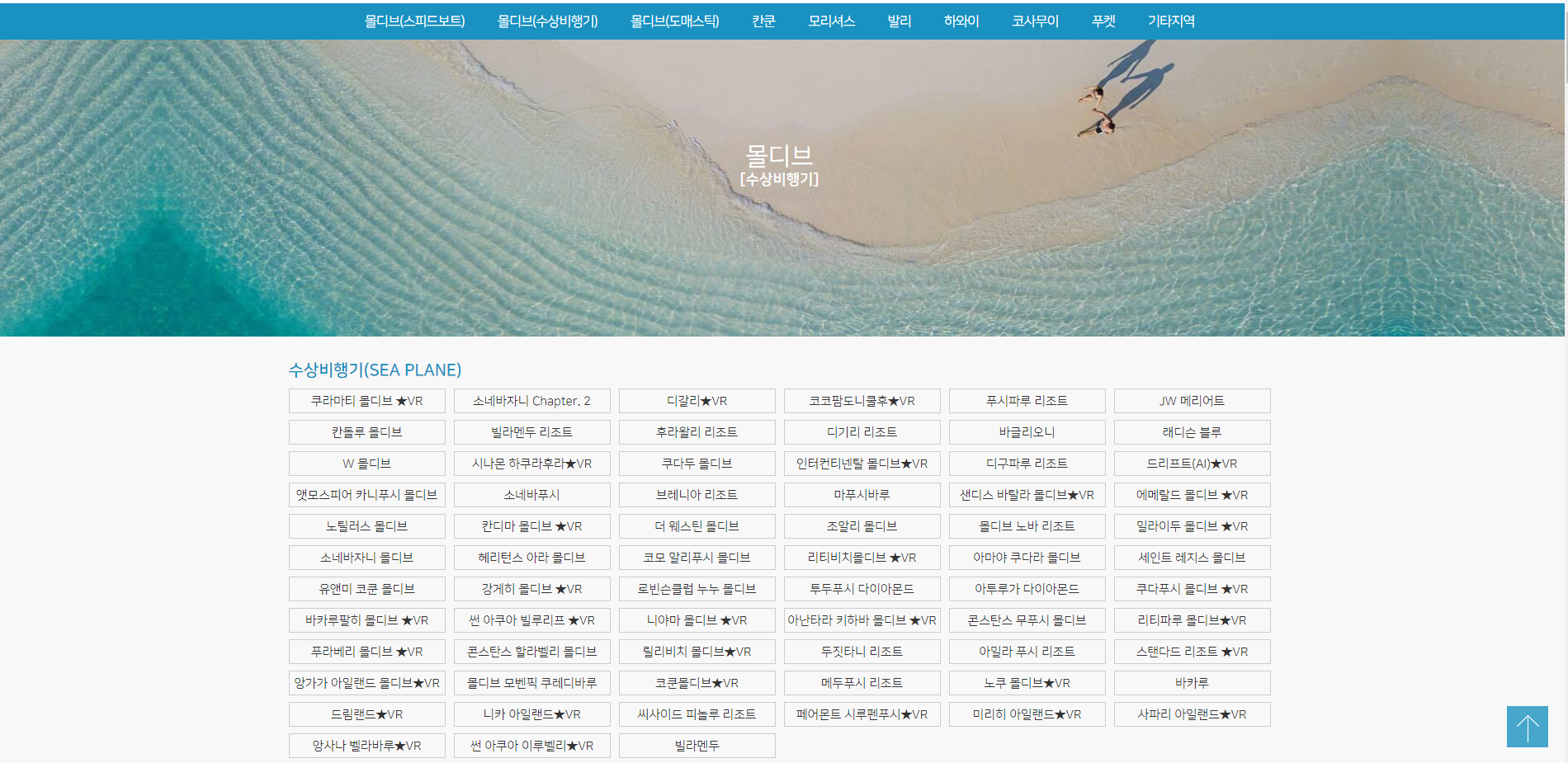Click the 바카루 resort button
Image resolution: width=1568 pixels, height=763 pixels.
(x=1192, y=683)
